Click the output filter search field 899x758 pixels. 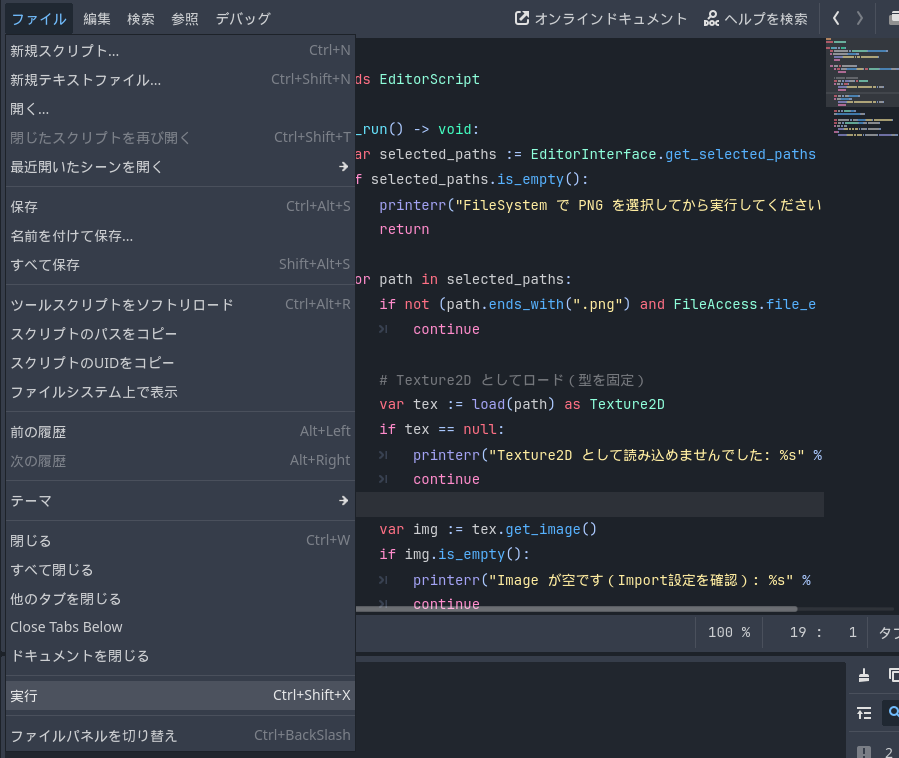point(893,713)
